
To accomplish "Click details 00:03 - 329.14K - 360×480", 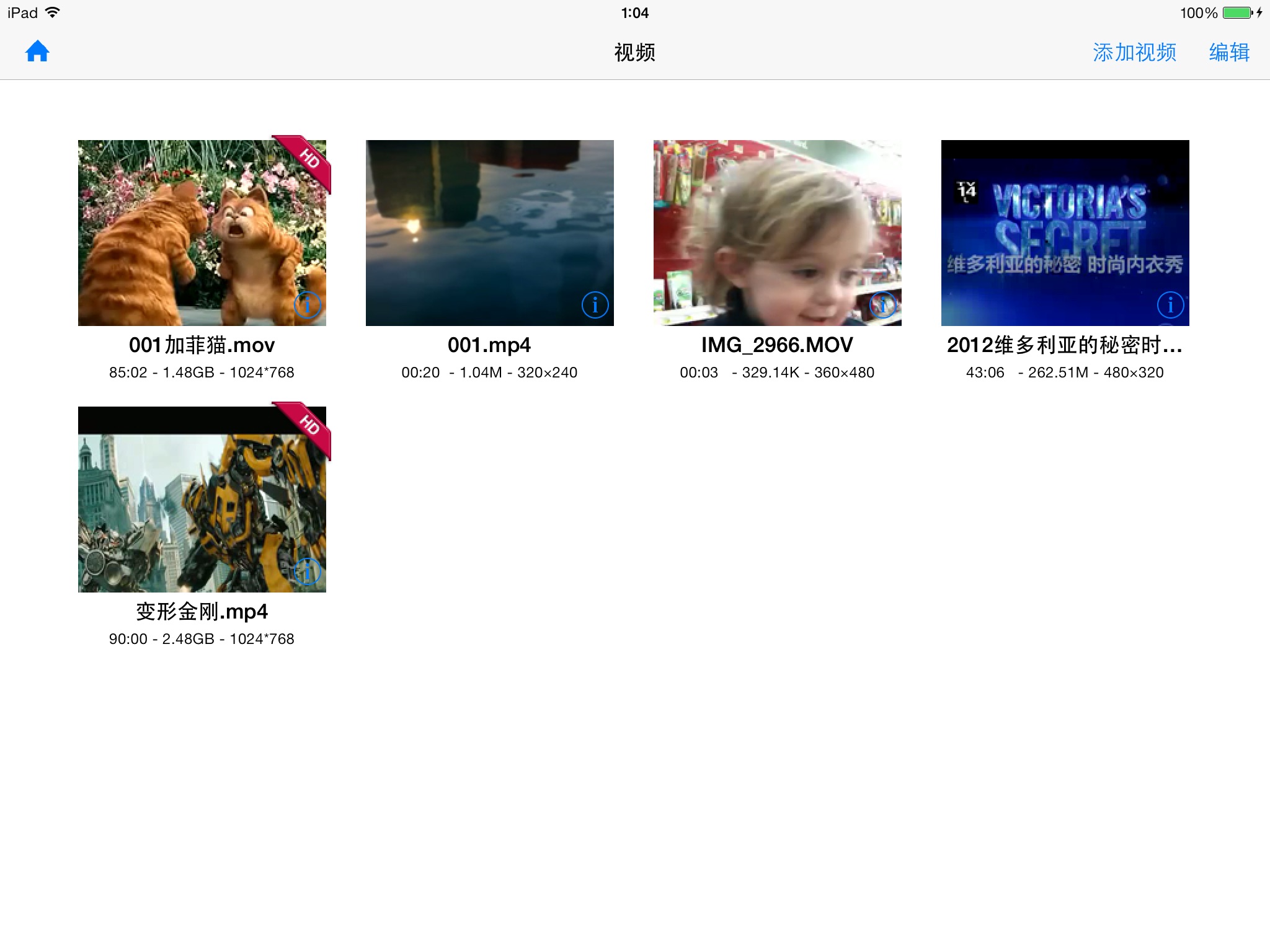I will pos(777,372).
